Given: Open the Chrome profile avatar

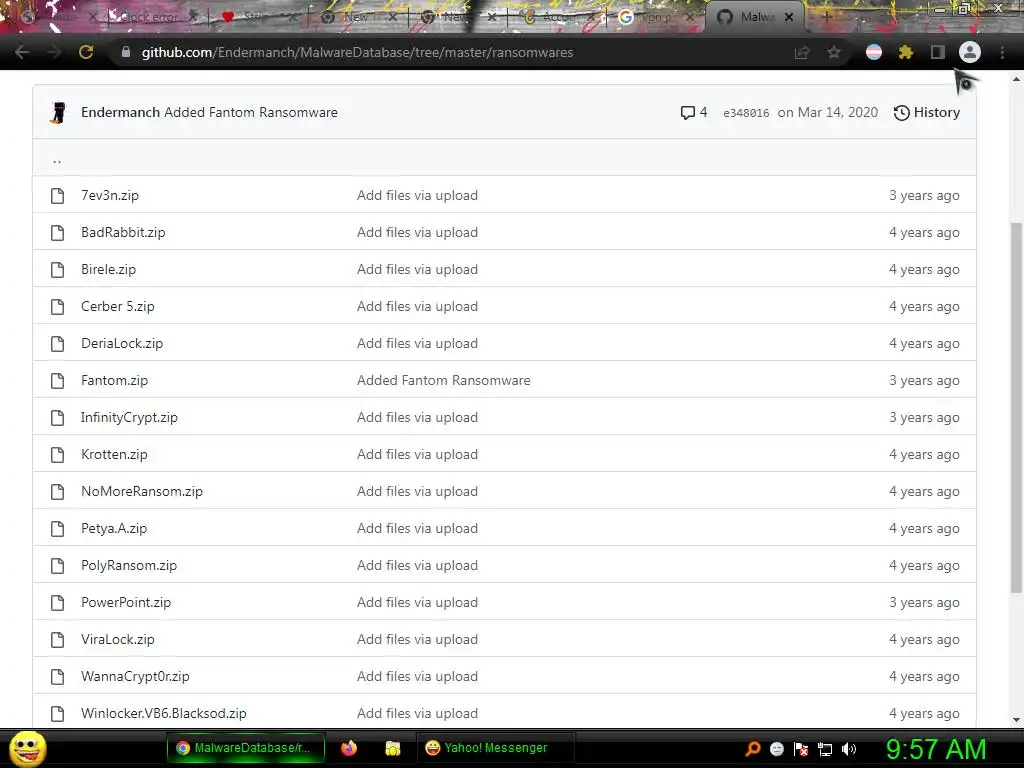Looking at the screenshot, I should tap(970, 52).
